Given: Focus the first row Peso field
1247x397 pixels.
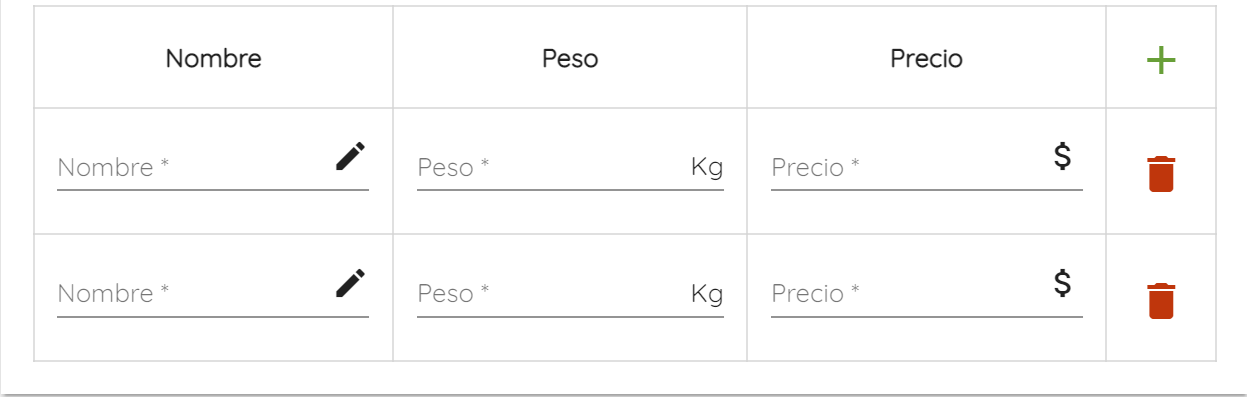Looking at the screenshot, I should [x=551, y=167].
